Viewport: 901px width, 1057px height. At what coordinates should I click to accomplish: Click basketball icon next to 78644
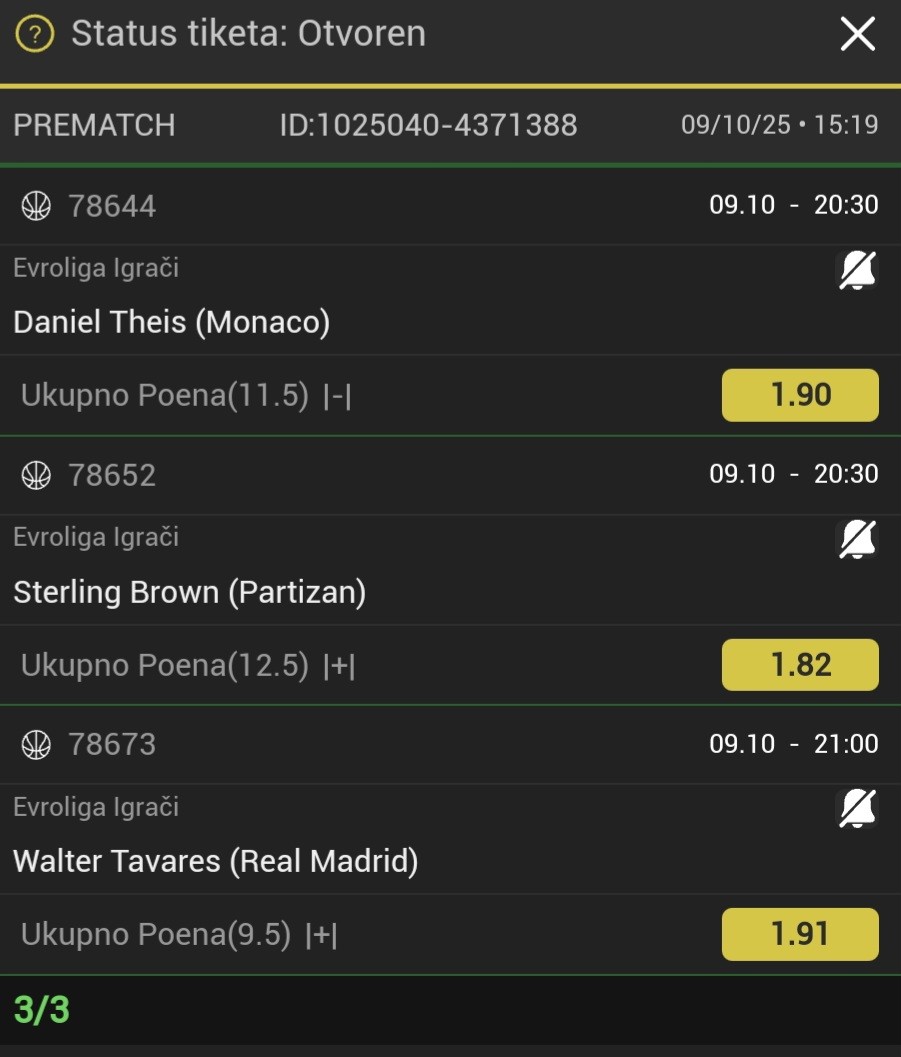tap(36, 206)
